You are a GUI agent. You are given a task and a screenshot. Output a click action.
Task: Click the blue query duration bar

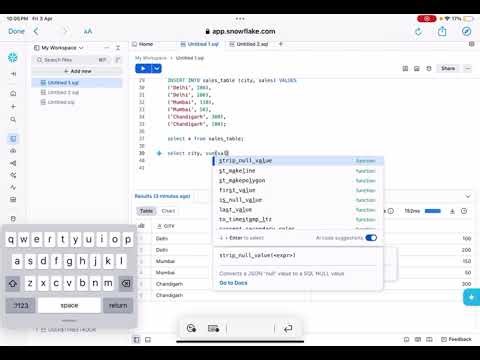pos(433,211)
